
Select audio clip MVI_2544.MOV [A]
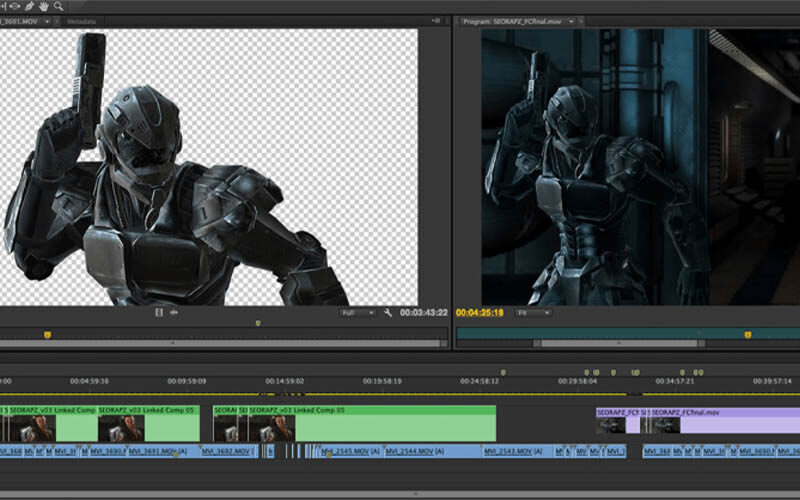click(433, 451)
